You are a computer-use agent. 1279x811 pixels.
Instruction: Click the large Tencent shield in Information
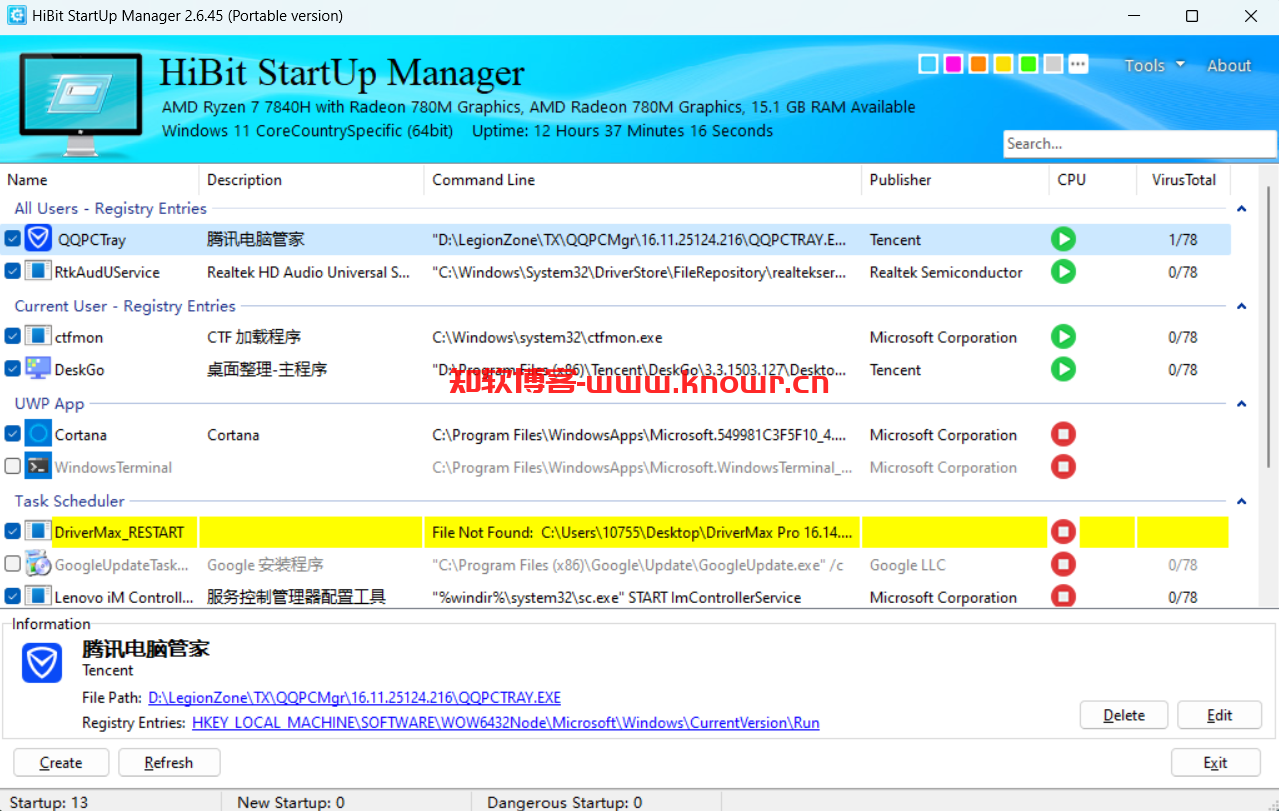(42, 663)
